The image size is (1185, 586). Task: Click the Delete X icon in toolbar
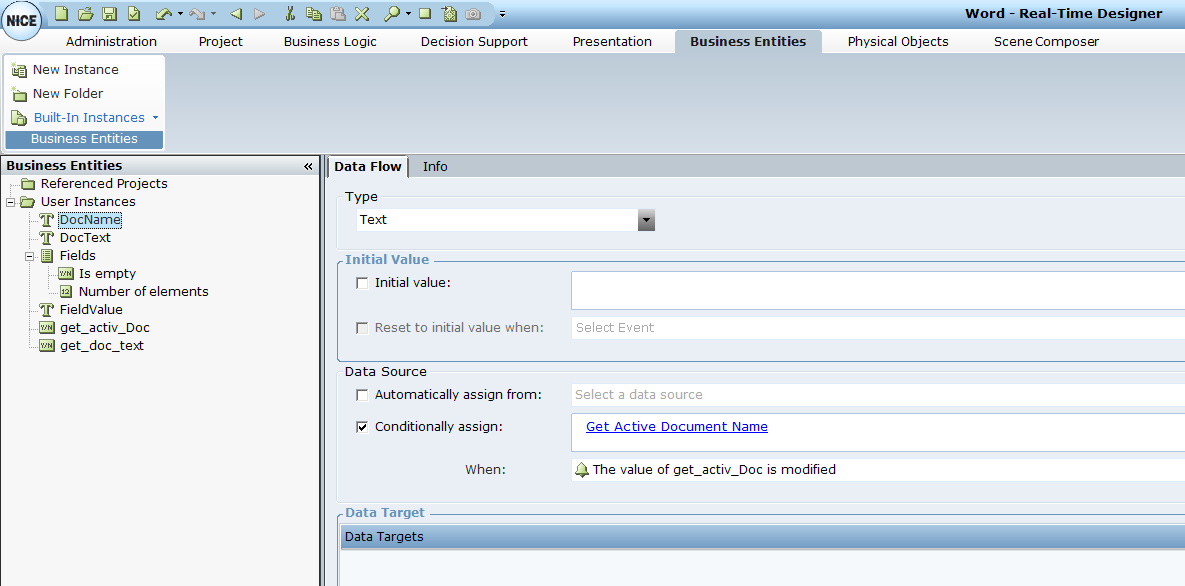pos(362,13)
